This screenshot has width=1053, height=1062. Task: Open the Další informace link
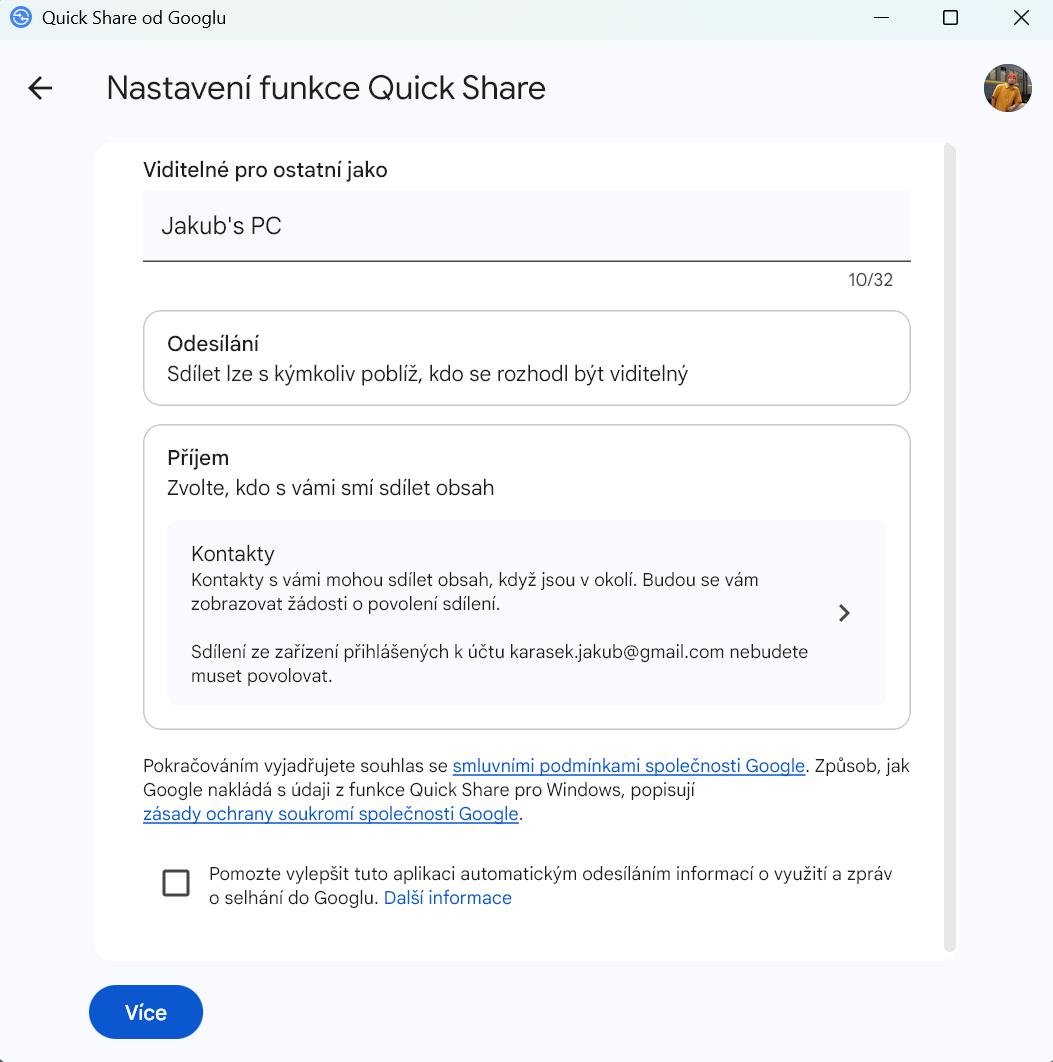[x=448, y=897]
